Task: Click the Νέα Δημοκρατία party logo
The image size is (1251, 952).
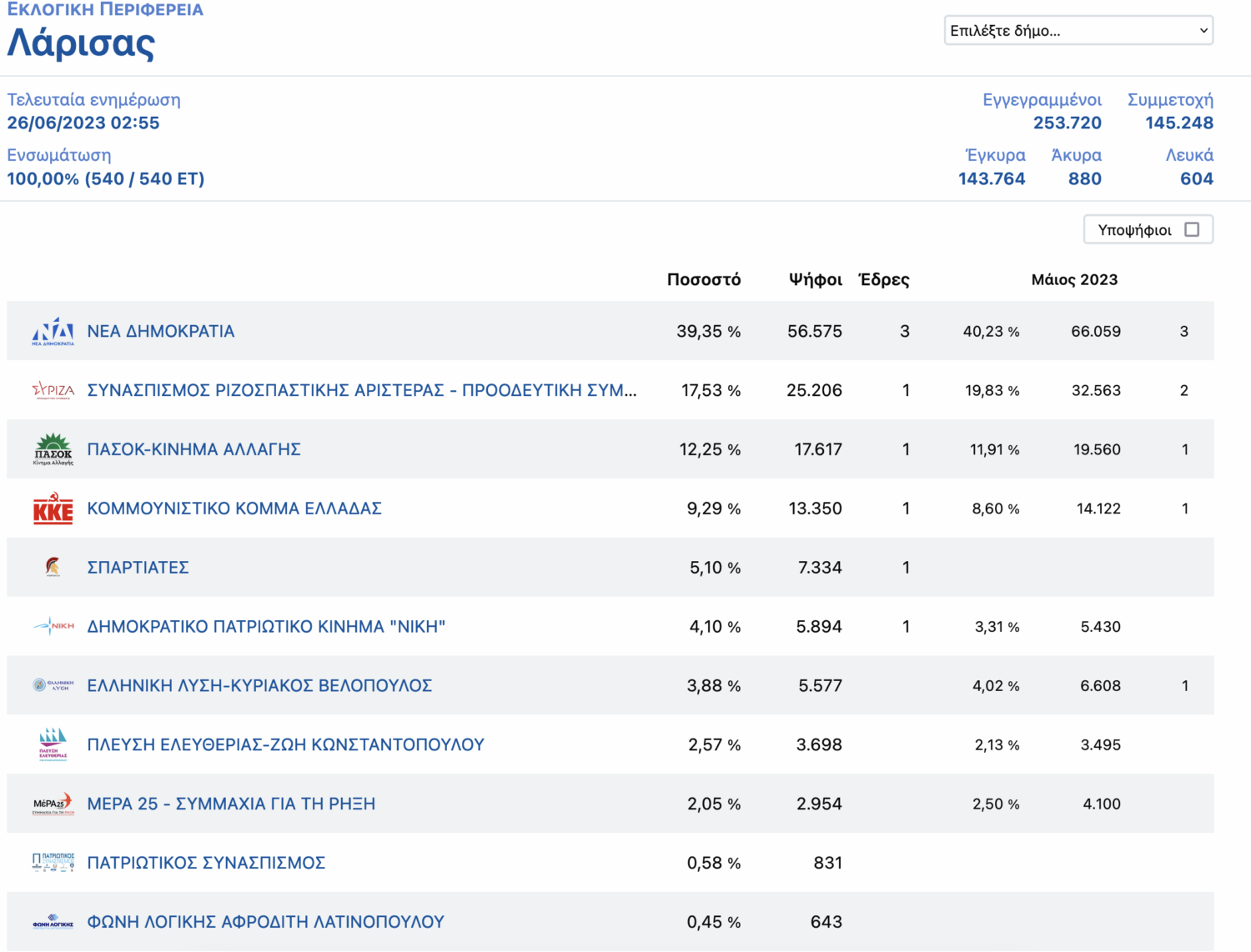Action: [53, 331]
